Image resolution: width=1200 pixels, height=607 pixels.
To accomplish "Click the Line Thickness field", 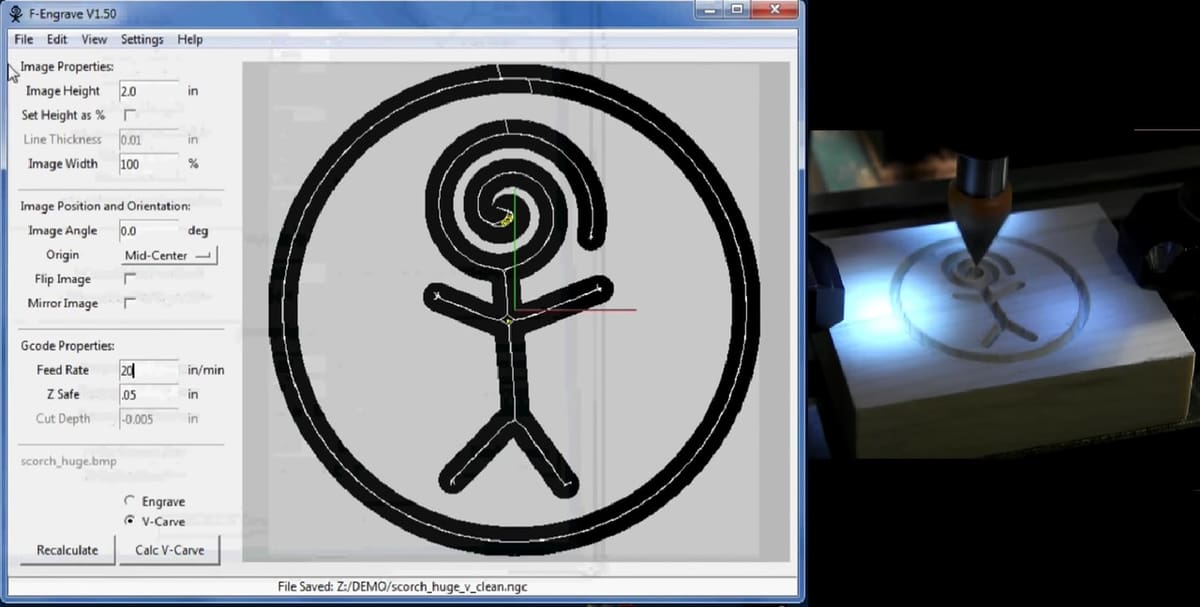I will click(148, 140).
